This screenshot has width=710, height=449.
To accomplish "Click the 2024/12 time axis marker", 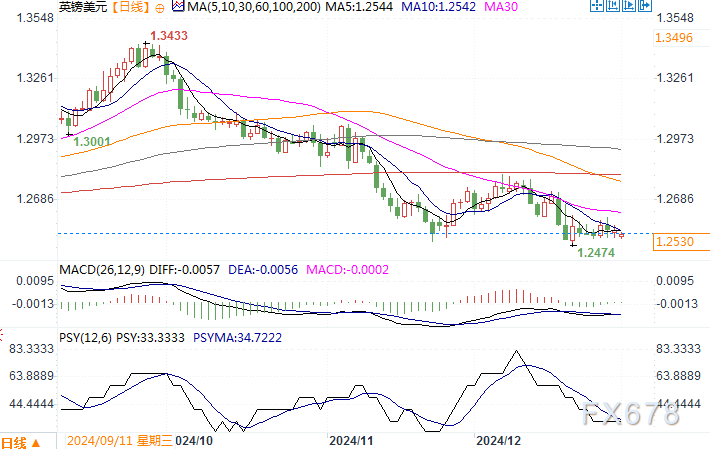I will point(498,440).
